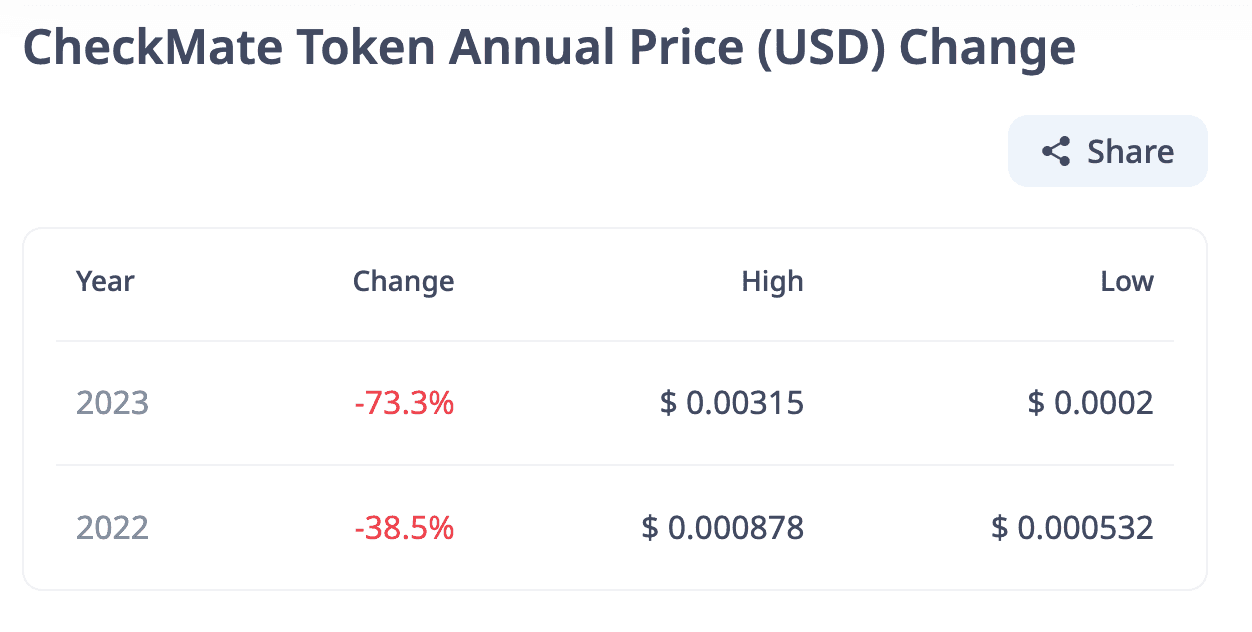This screenshot has height=632, width=1252.
Task: Click the $ 0.0002 low price
Action: (1090, 403)
